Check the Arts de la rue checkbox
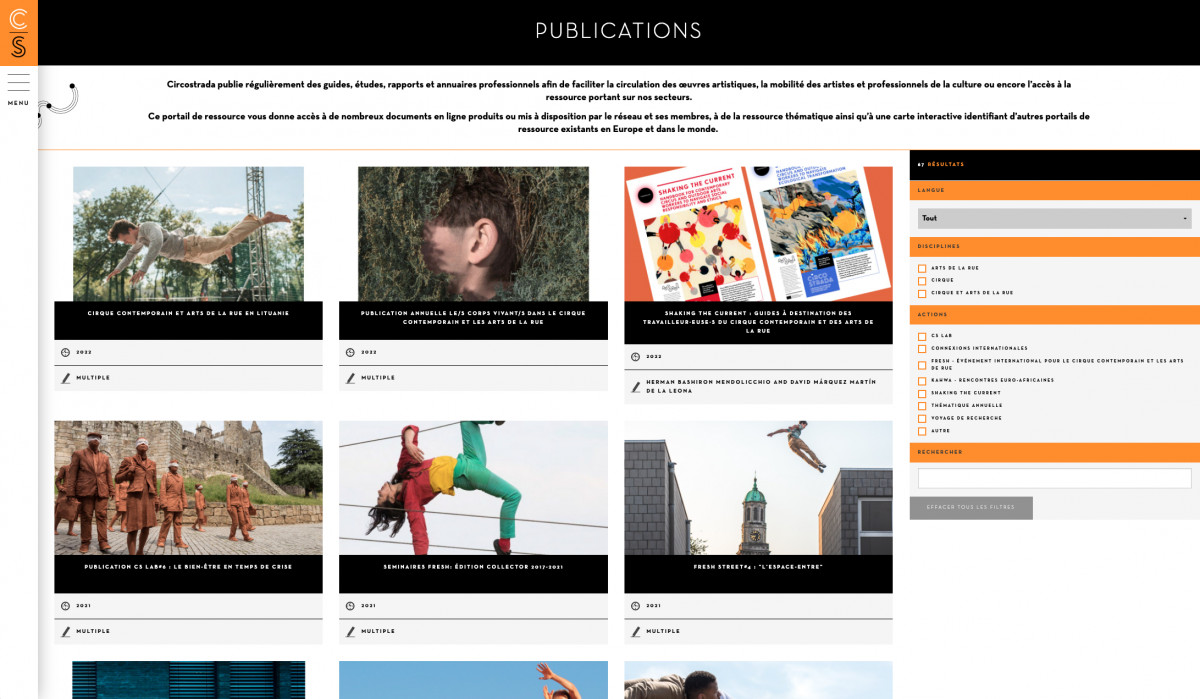Image resolution: width=1200 pixels, height=699 pixels. pos(922,268)
